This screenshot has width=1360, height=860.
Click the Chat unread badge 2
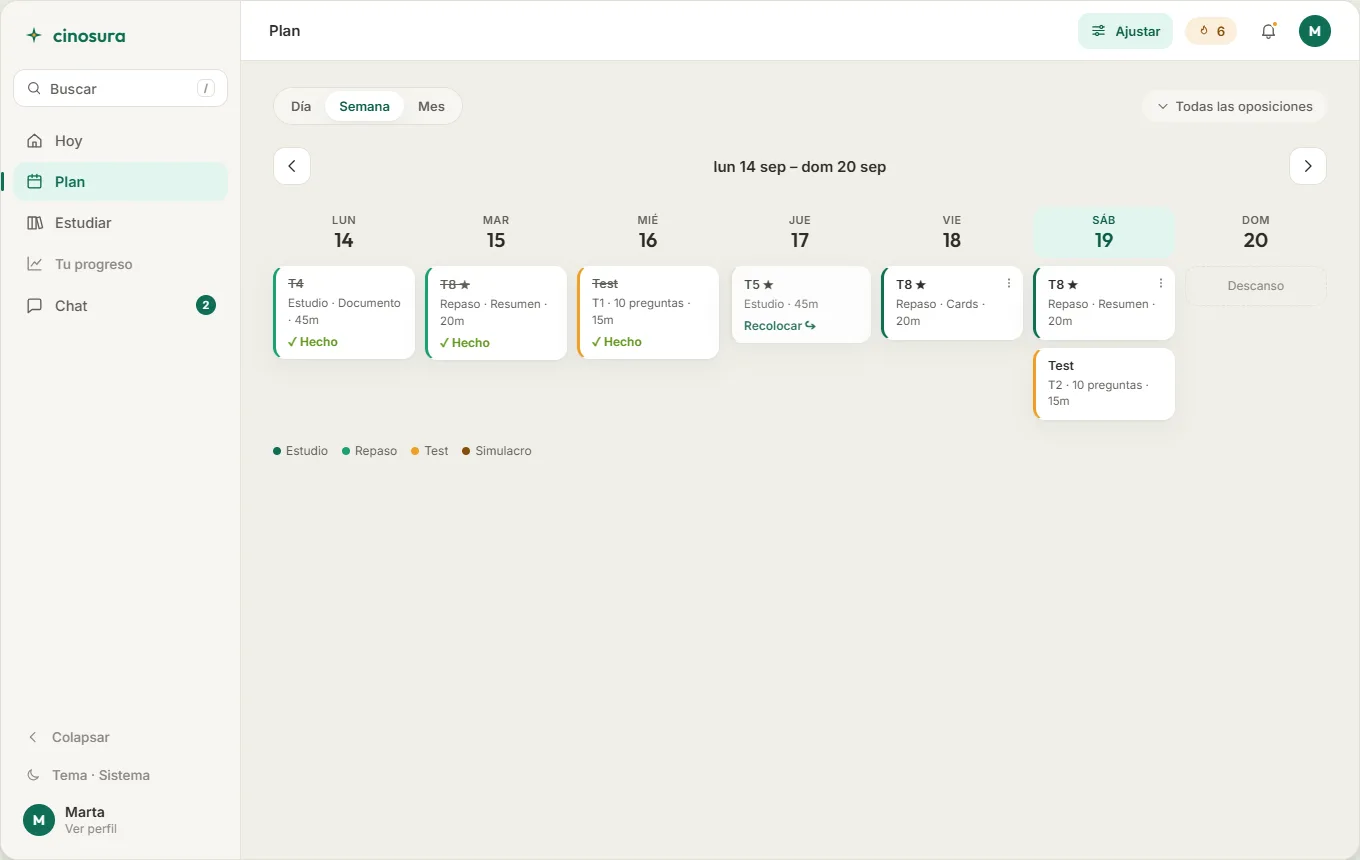point(206,305)
